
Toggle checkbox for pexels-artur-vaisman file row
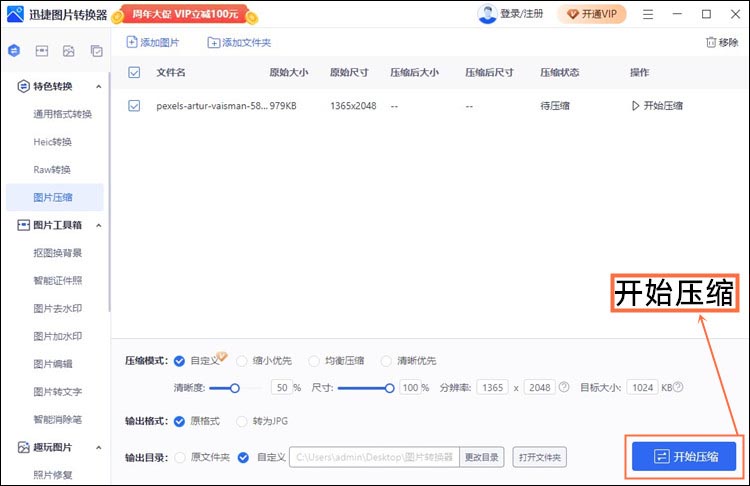[134, 106]
